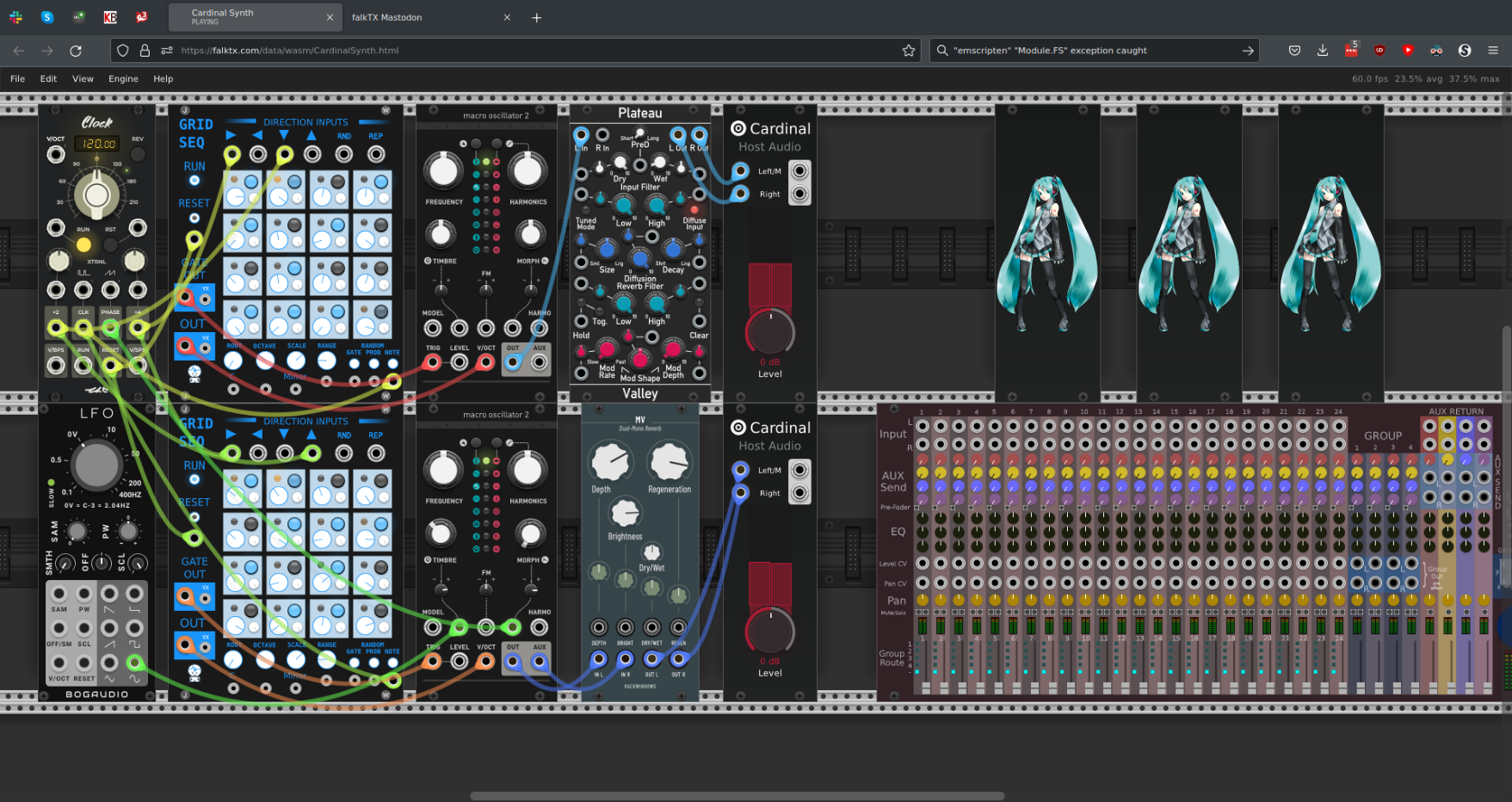The height and width of the screenshot is (802, 1512).
Task: Click the Plateau Size knob
Action: pos(607,250)
